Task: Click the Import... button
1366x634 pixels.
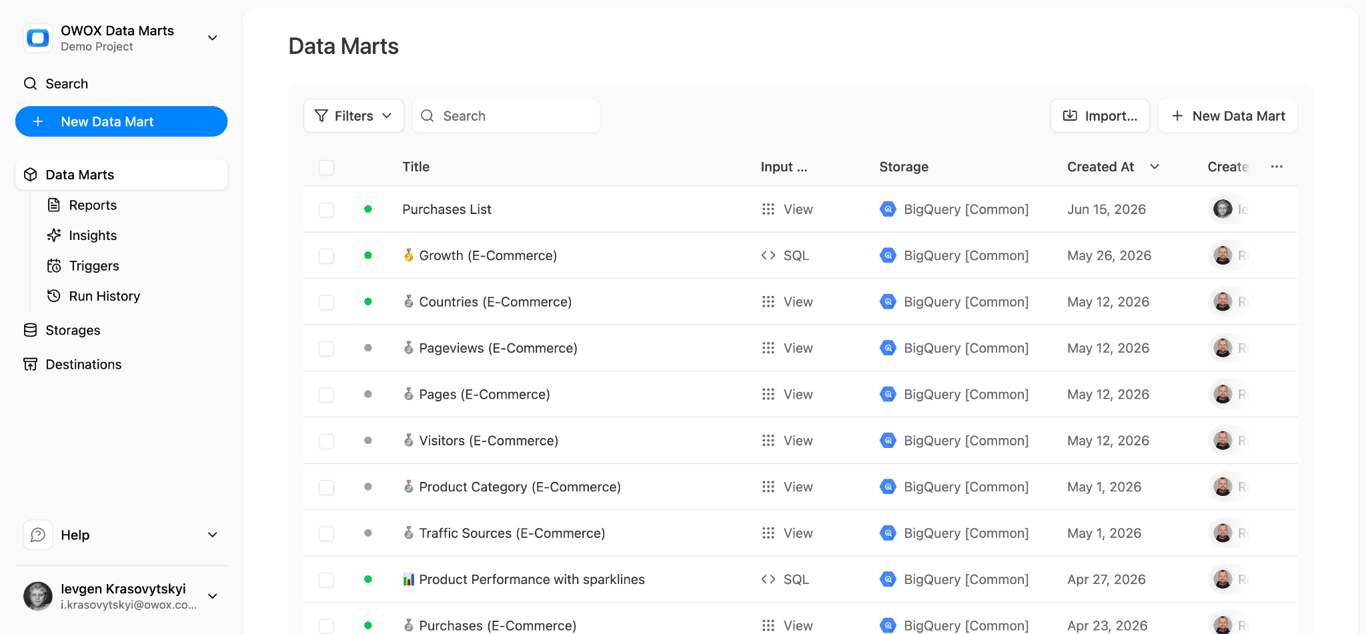Action: point(1100,116)
